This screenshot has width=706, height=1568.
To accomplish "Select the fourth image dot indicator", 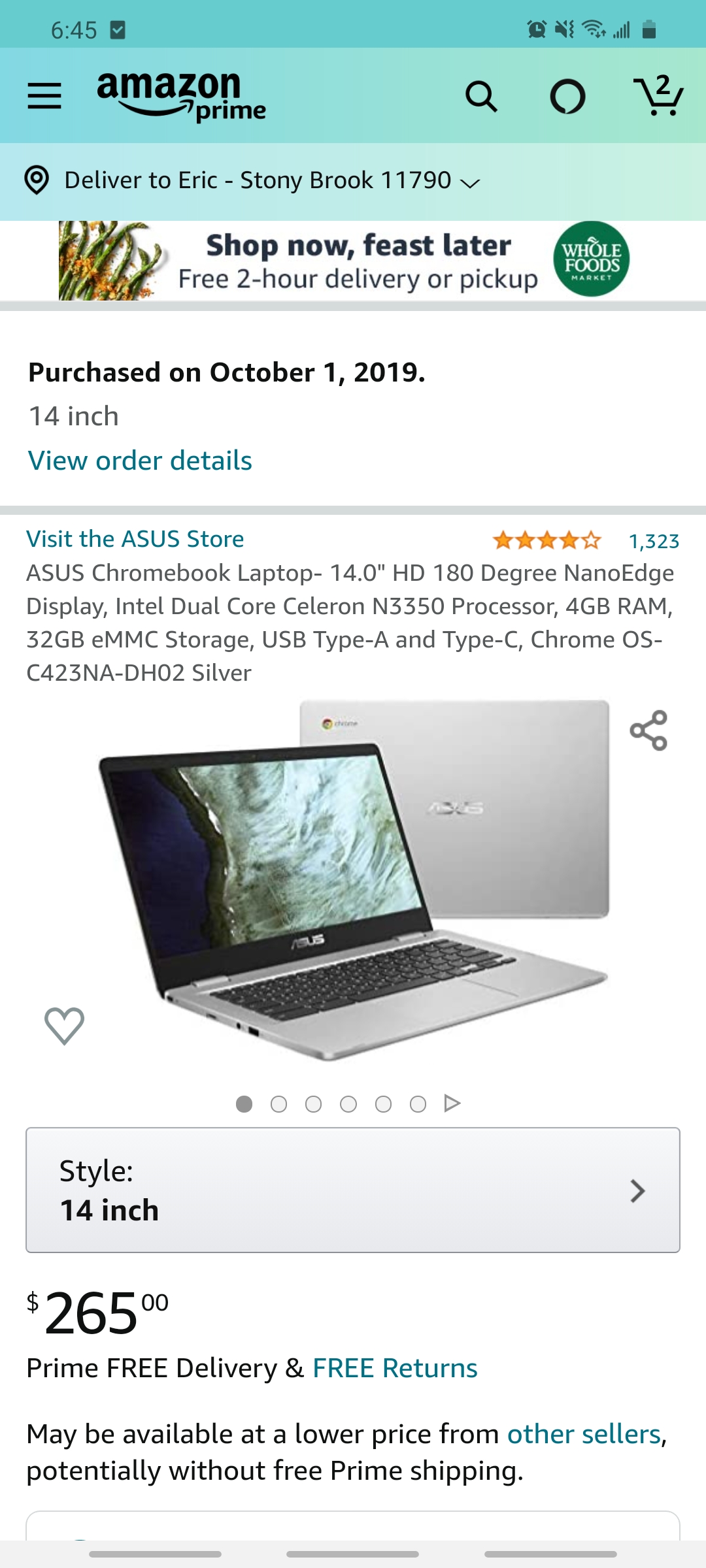I will 348,1104.
